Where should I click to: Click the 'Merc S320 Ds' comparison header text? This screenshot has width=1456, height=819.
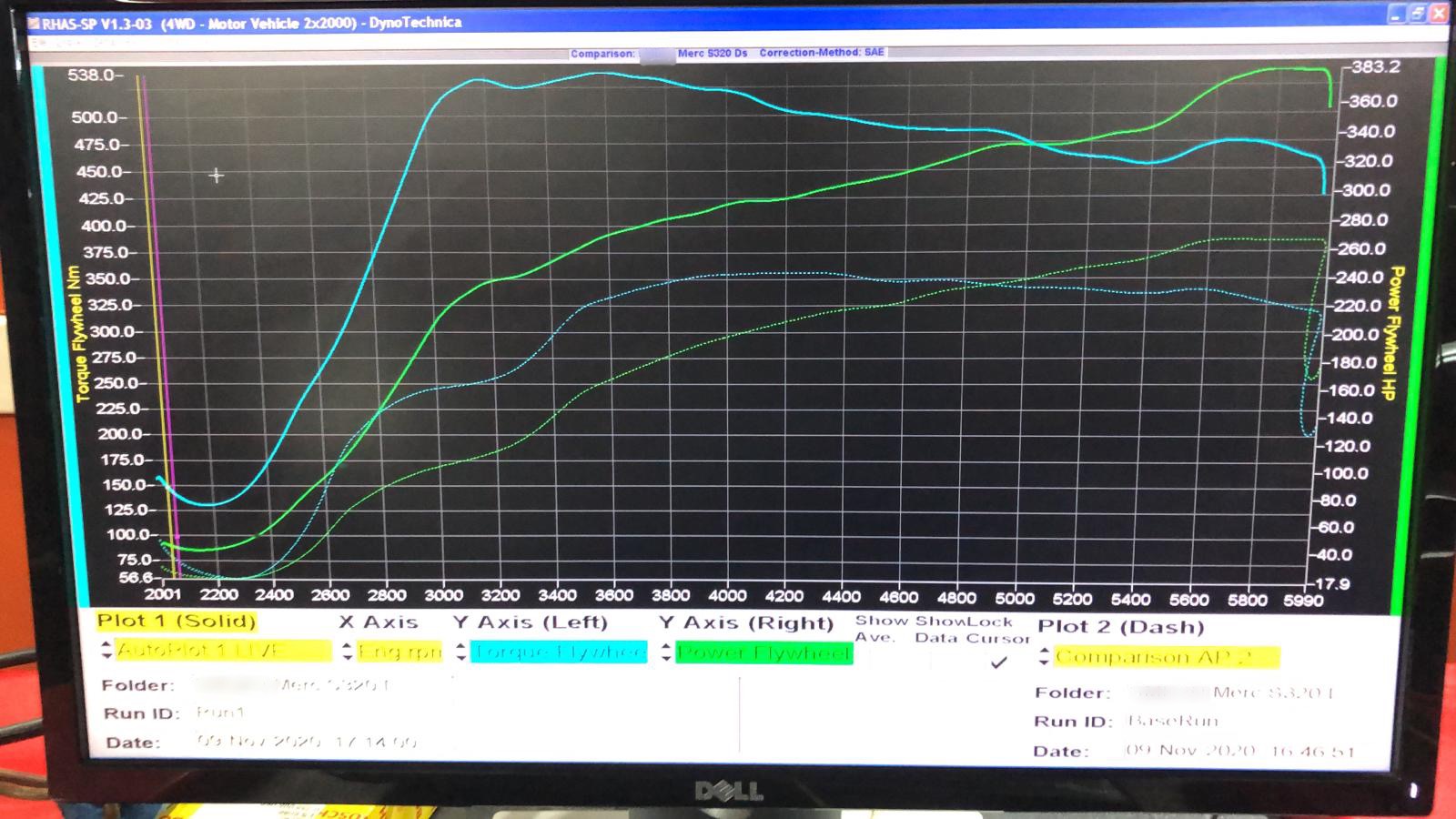tap(713, 53)
